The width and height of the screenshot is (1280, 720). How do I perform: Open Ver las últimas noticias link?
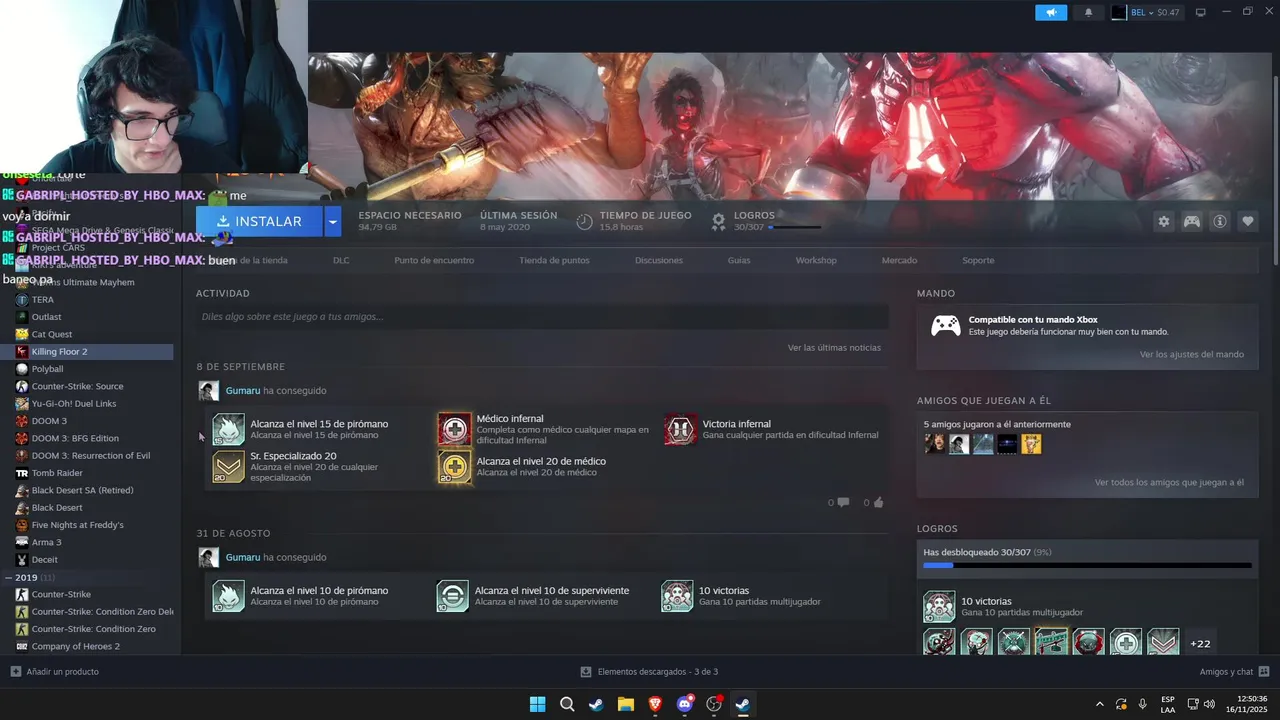[x=834, y=348]
